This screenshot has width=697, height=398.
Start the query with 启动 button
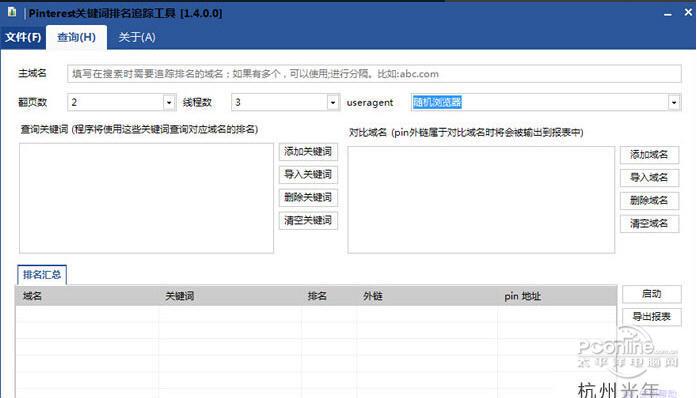(x=652, y=294)
